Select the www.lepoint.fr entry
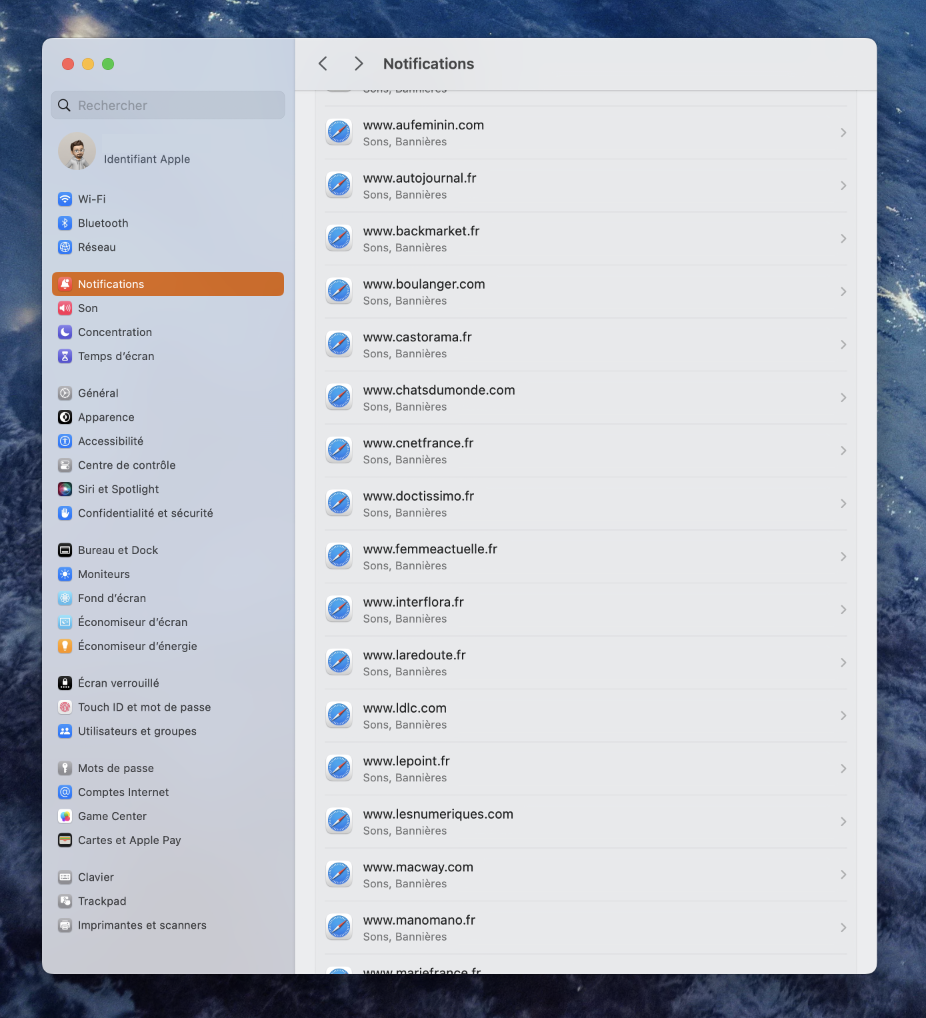 click(586, 769)
